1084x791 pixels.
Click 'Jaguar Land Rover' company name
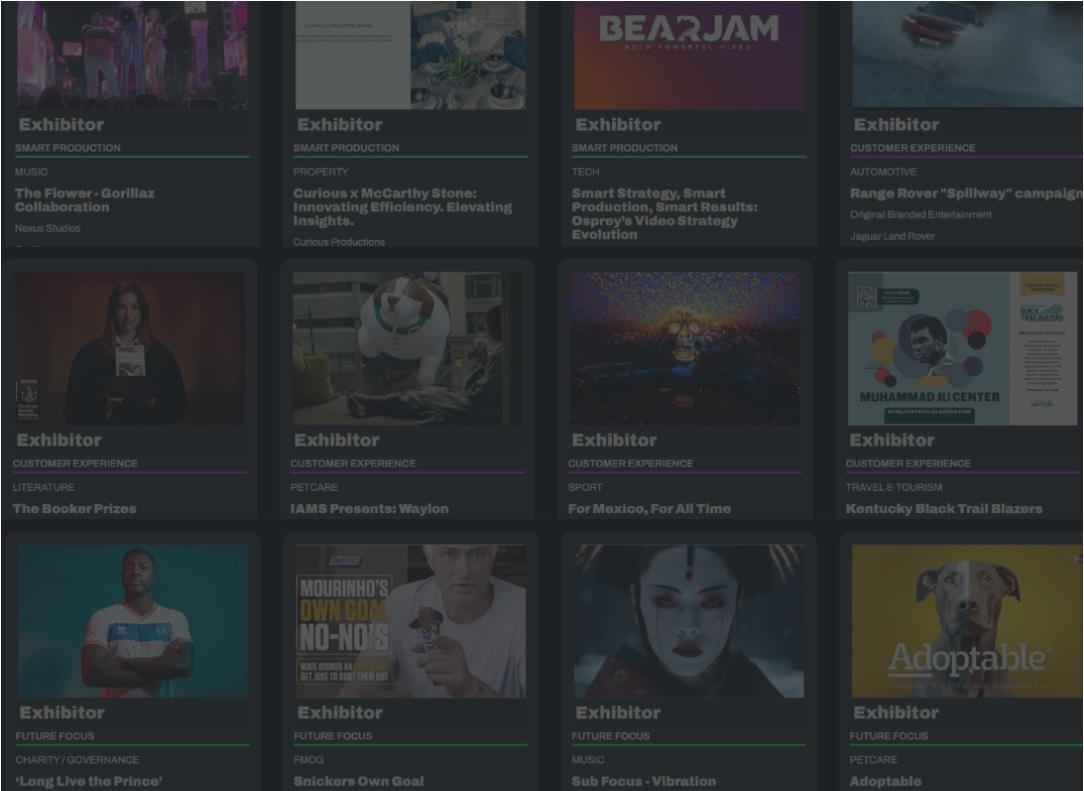point(892,236)
